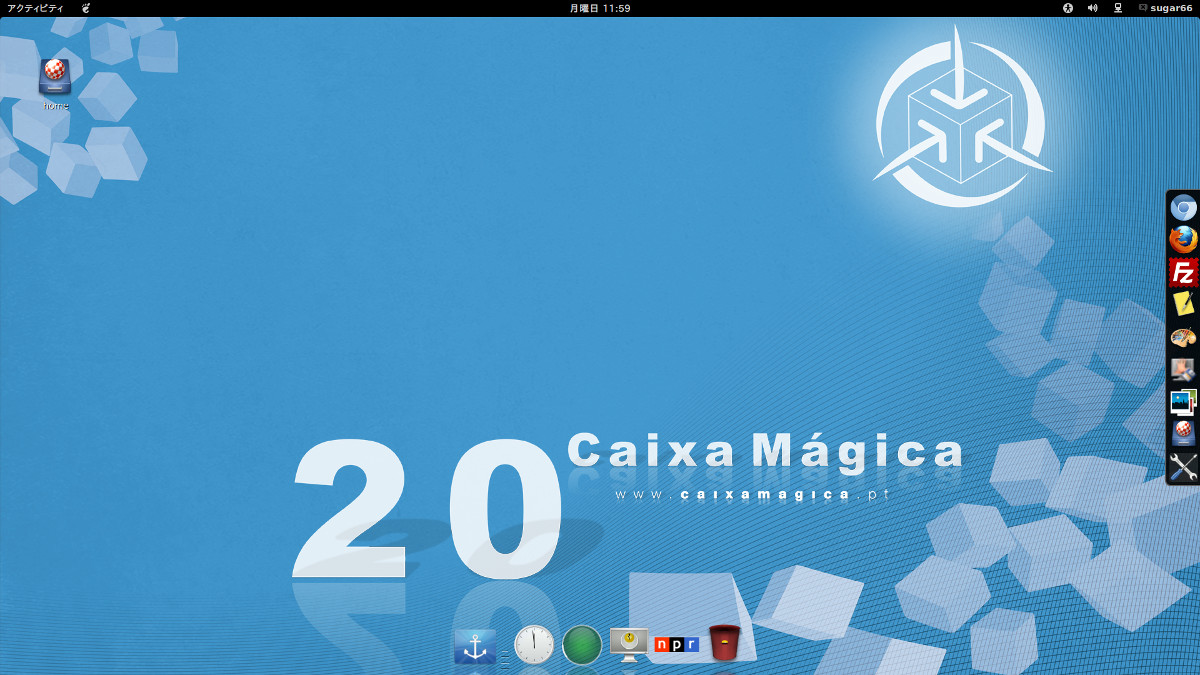This screenshot has width=1200, height=675.
Task: Click the green circle dock icon
Action: (x=582, y=645)
